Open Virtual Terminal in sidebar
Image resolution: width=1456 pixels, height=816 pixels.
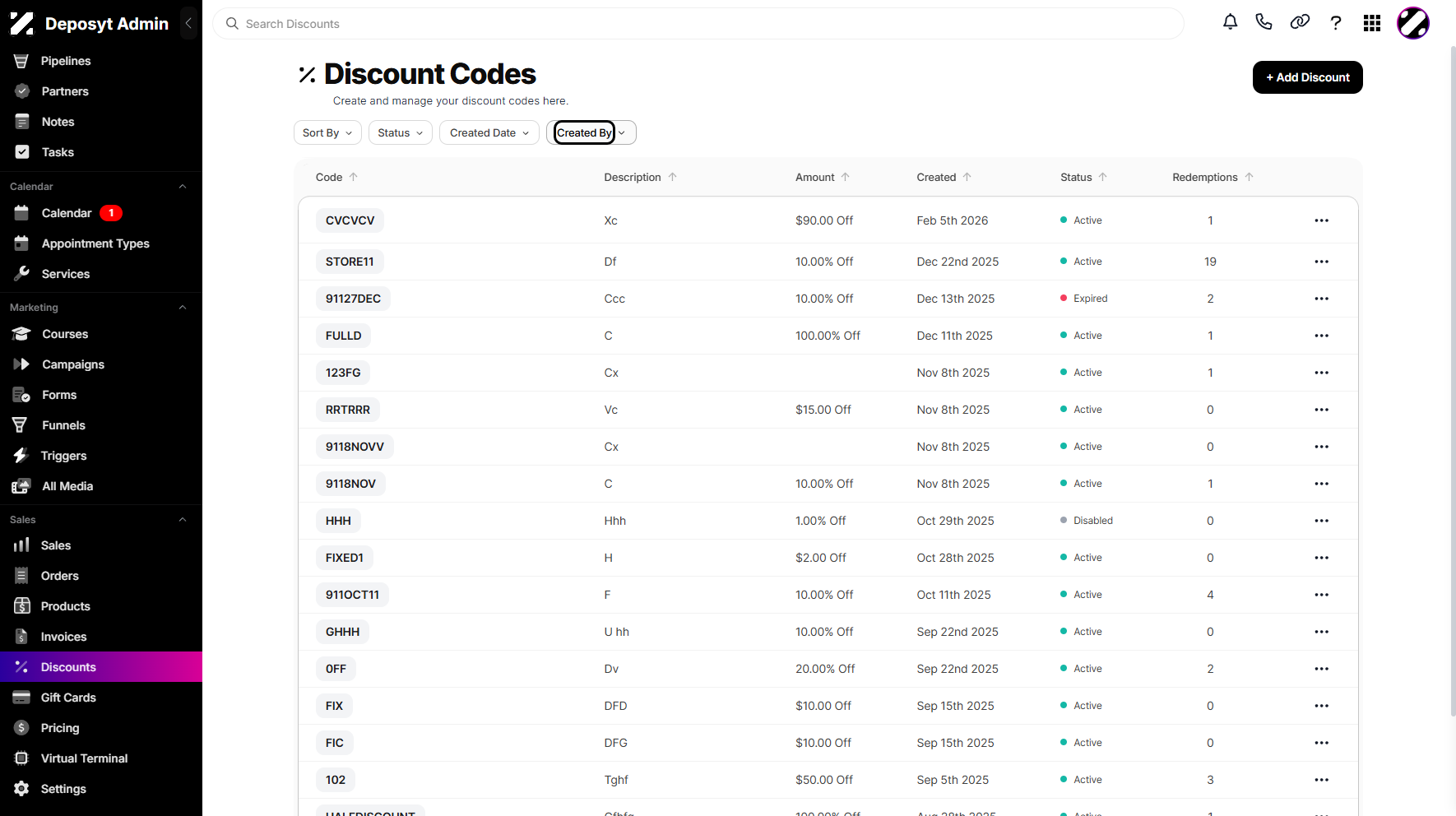click(x=101, y=758)
